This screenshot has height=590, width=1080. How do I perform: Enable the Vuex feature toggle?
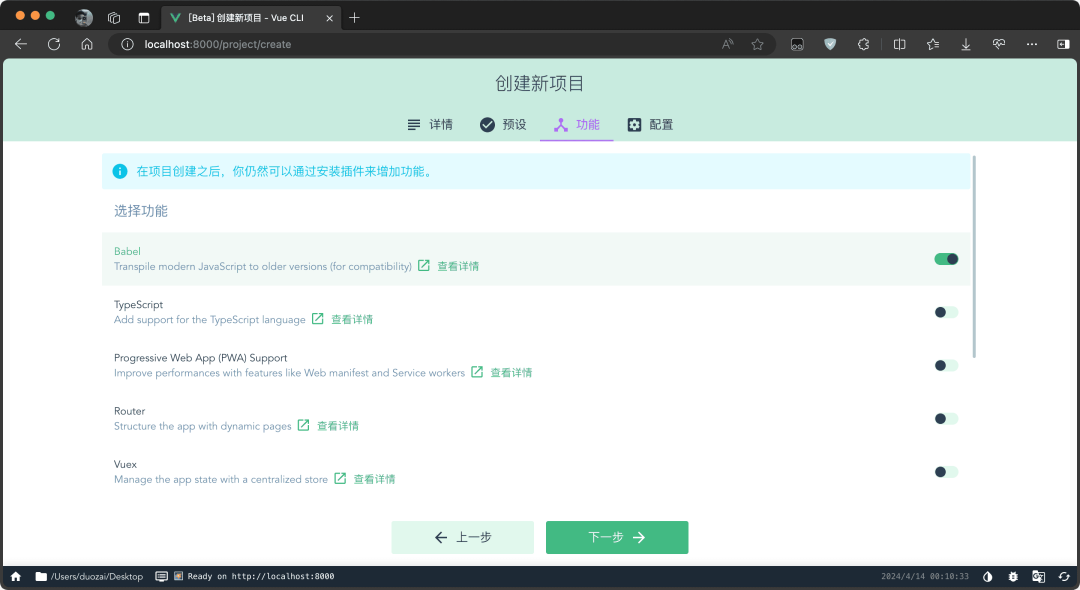pos(946,472)
